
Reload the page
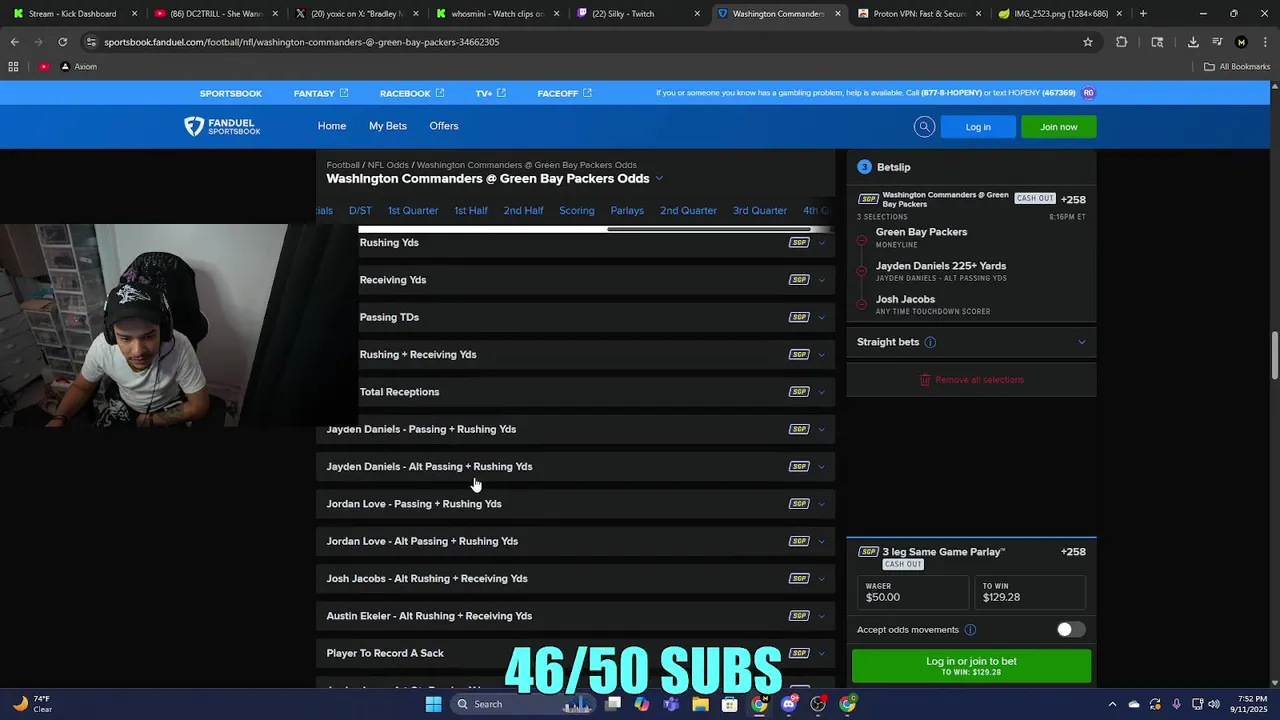(x=62, y=42)
